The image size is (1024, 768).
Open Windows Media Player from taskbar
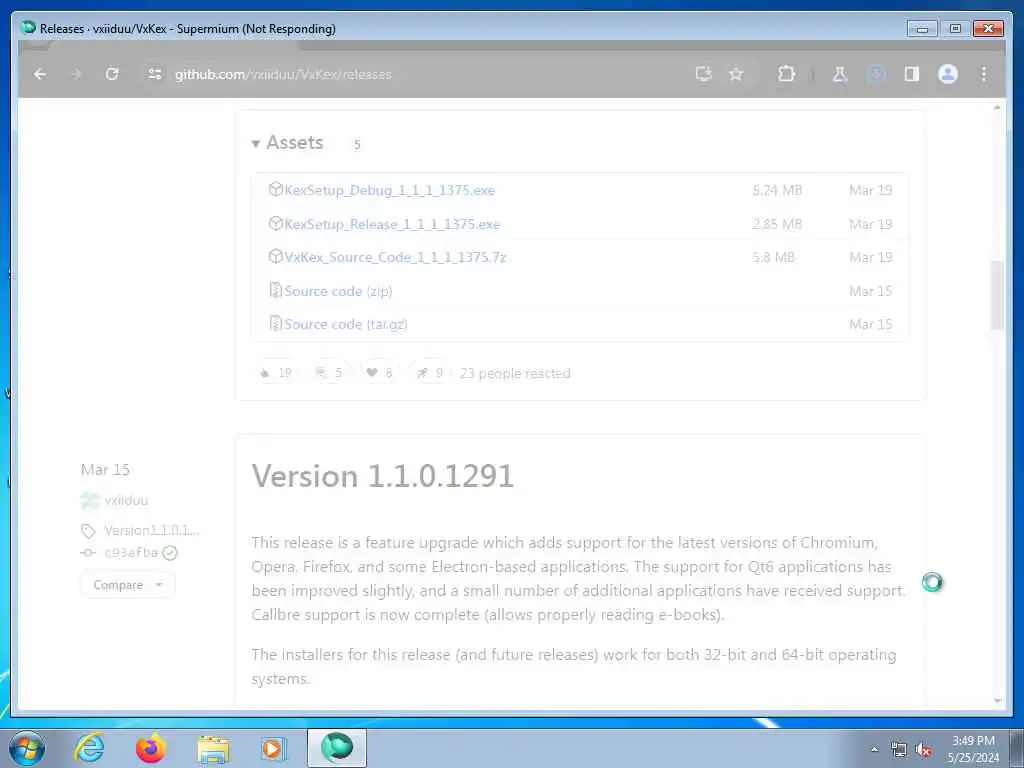tap(272, 748)
